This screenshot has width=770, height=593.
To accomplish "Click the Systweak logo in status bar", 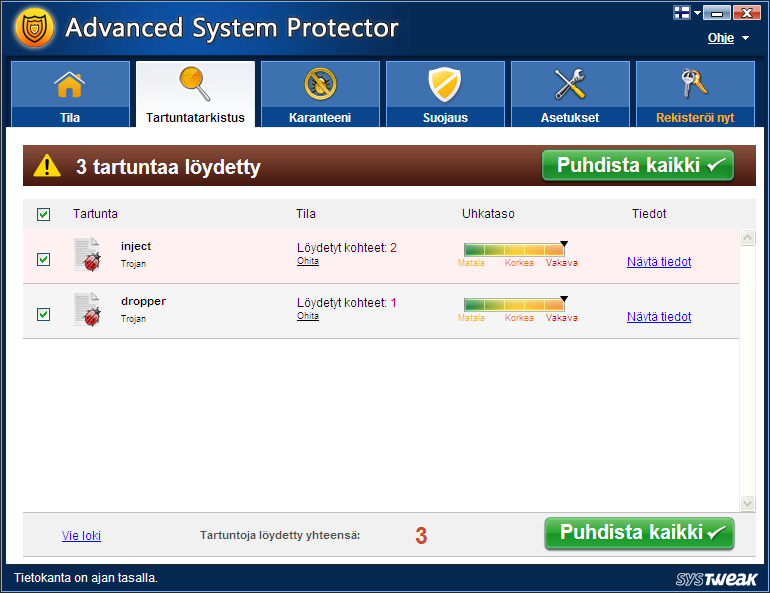I will 716,579.
